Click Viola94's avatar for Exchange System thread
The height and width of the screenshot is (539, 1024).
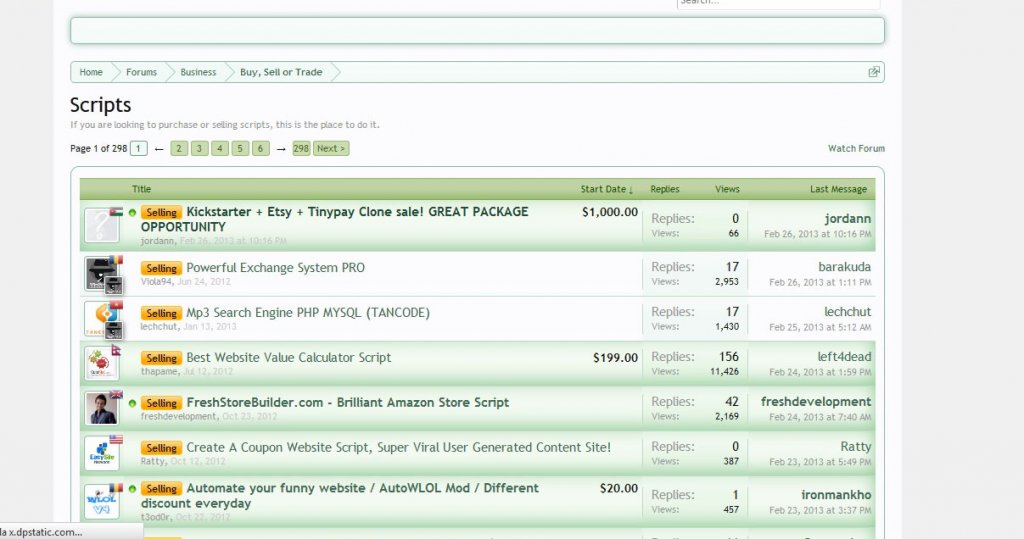tap(101, 273)
